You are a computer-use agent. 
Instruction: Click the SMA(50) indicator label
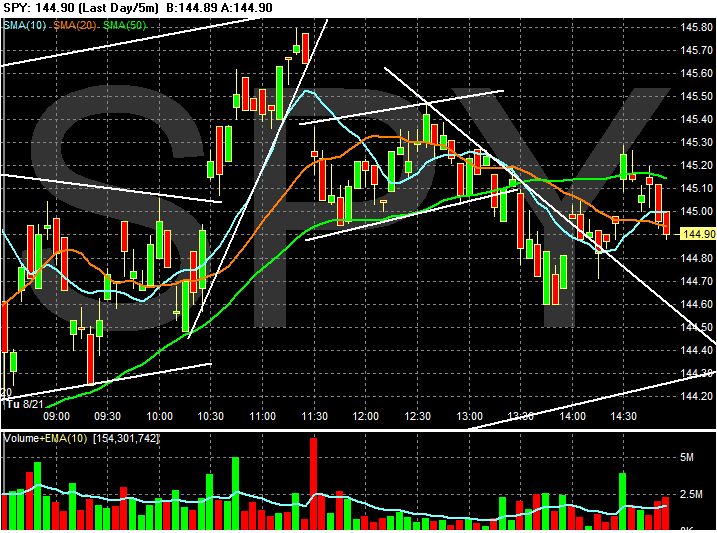tap(124, 26)
